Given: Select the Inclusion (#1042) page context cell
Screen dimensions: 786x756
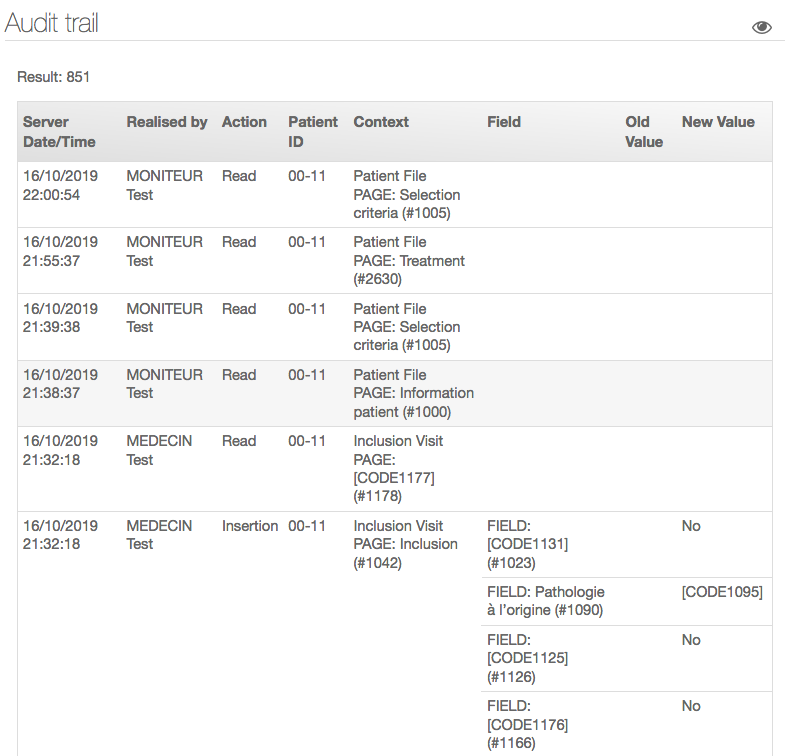Looking at the screenshot, I should pos(405,544).
